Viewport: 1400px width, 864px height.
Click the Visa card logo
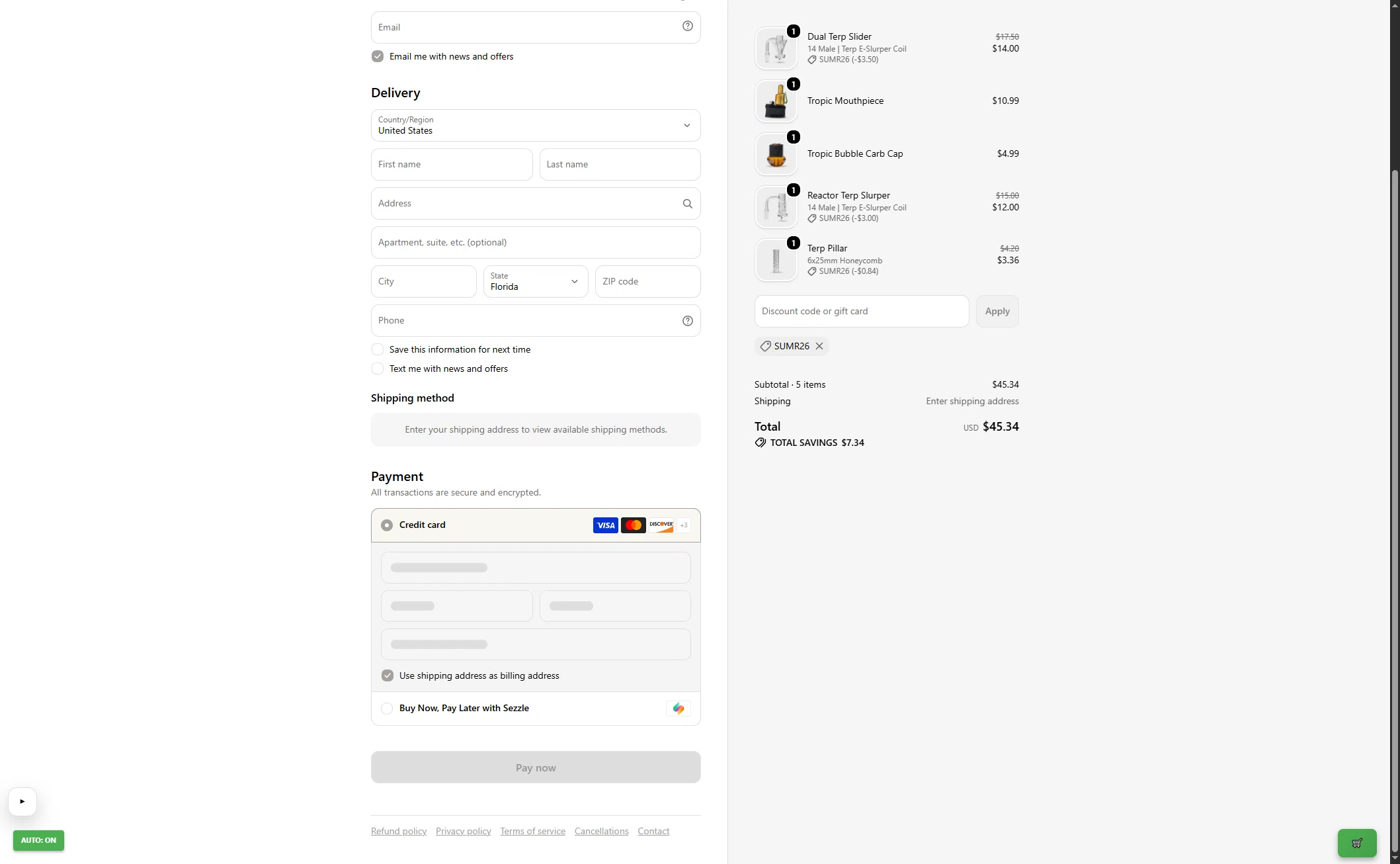tap(605, 525)
